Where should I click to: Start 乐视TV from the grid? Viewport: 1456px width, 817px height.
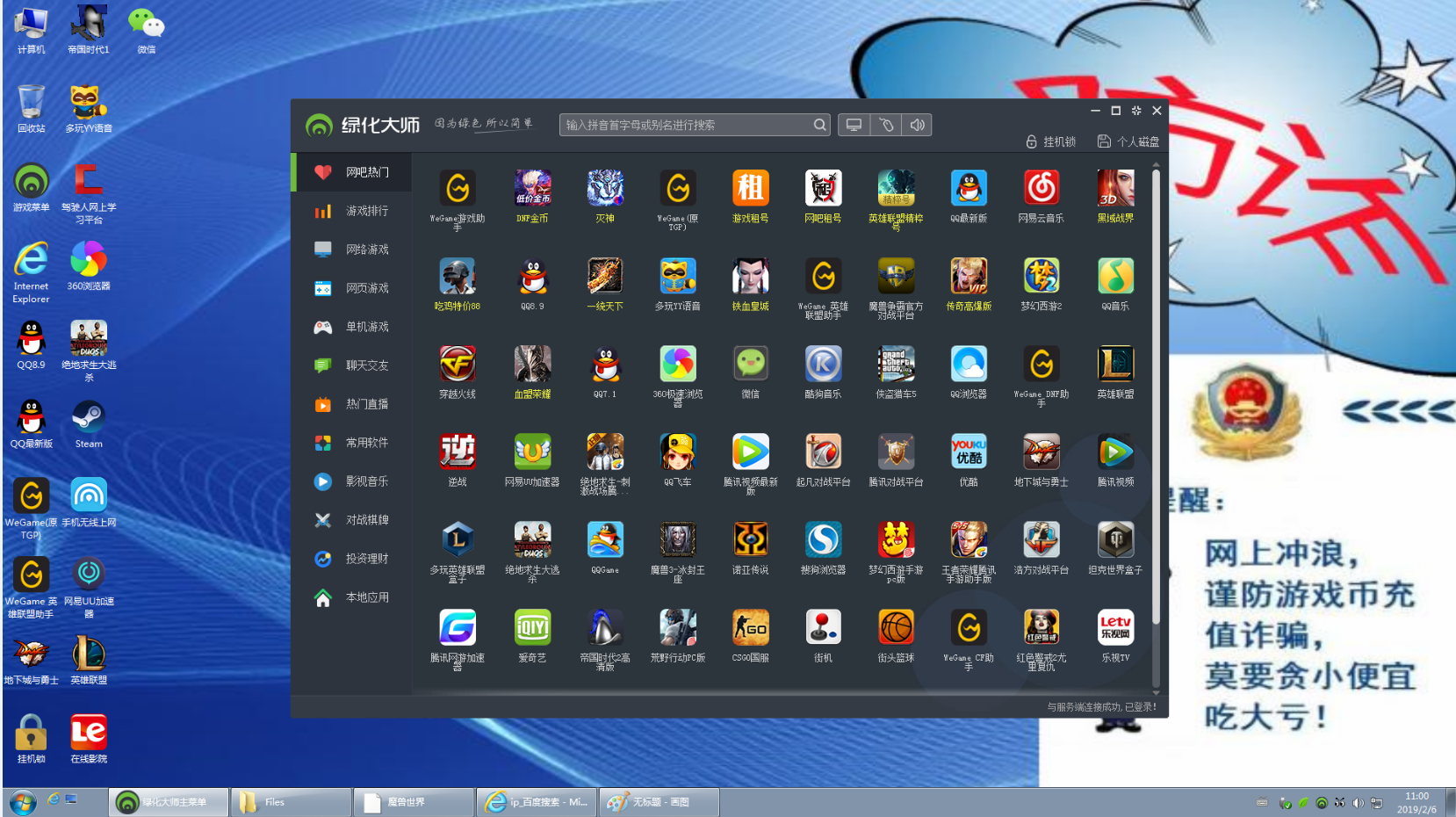1115,628
